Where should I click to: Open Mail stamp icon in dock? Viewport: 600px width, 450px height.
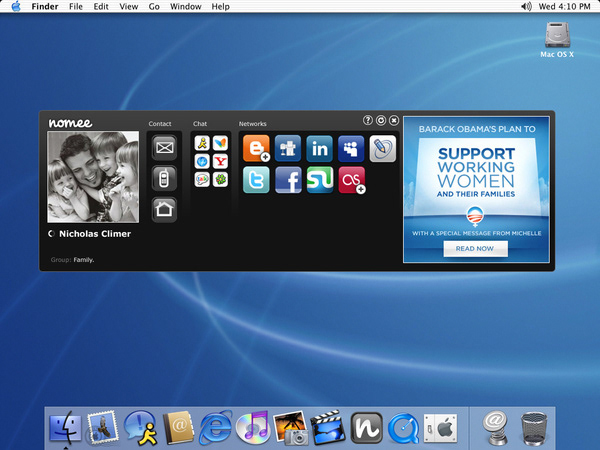click(x=102, y=428)
